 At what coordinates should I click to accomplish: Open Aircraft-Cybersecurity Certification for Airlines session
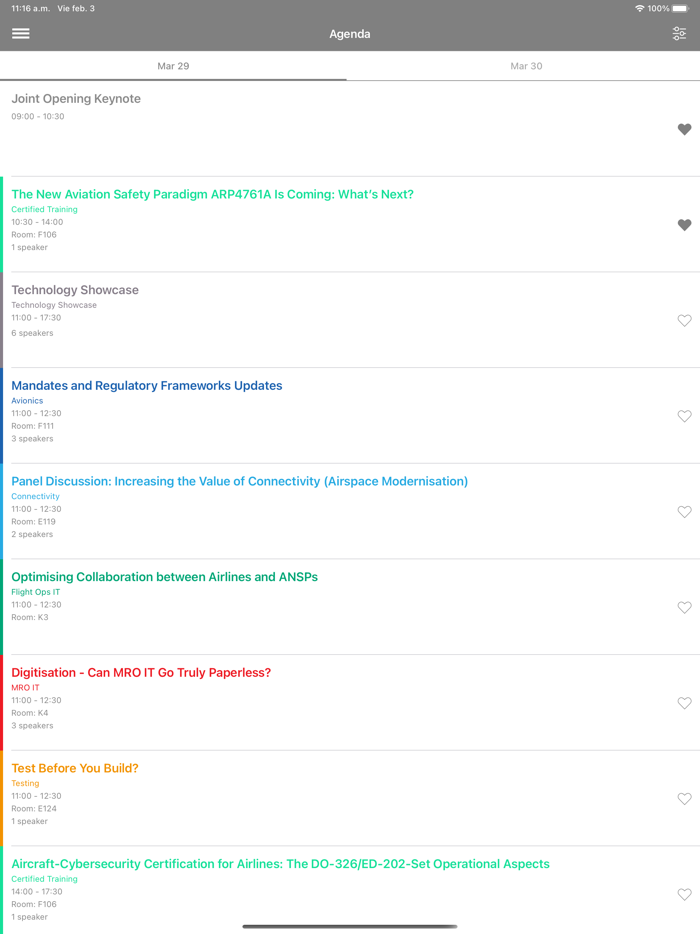point(281,864)
